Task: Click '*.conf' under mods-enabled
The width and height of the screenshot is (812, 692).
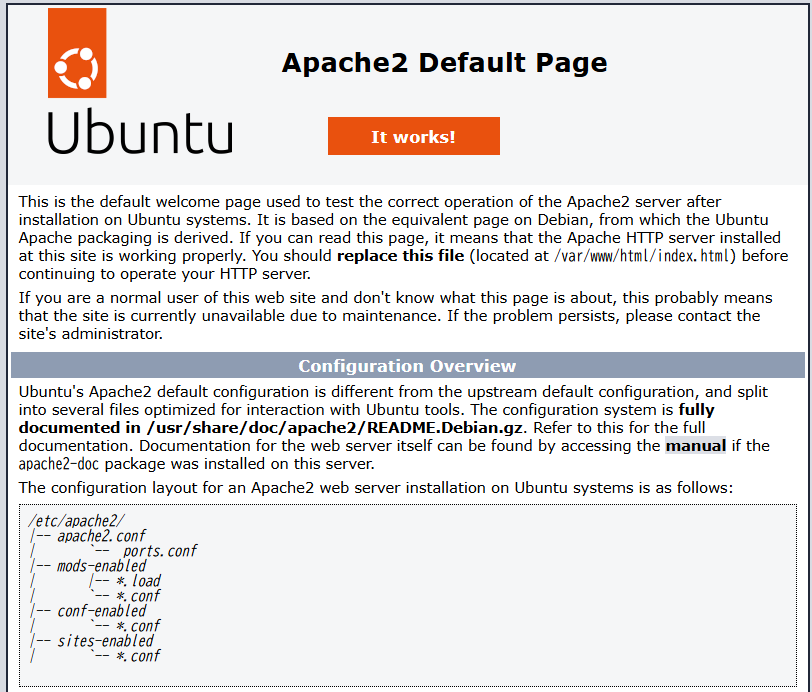Action: [x=138, y=596]
